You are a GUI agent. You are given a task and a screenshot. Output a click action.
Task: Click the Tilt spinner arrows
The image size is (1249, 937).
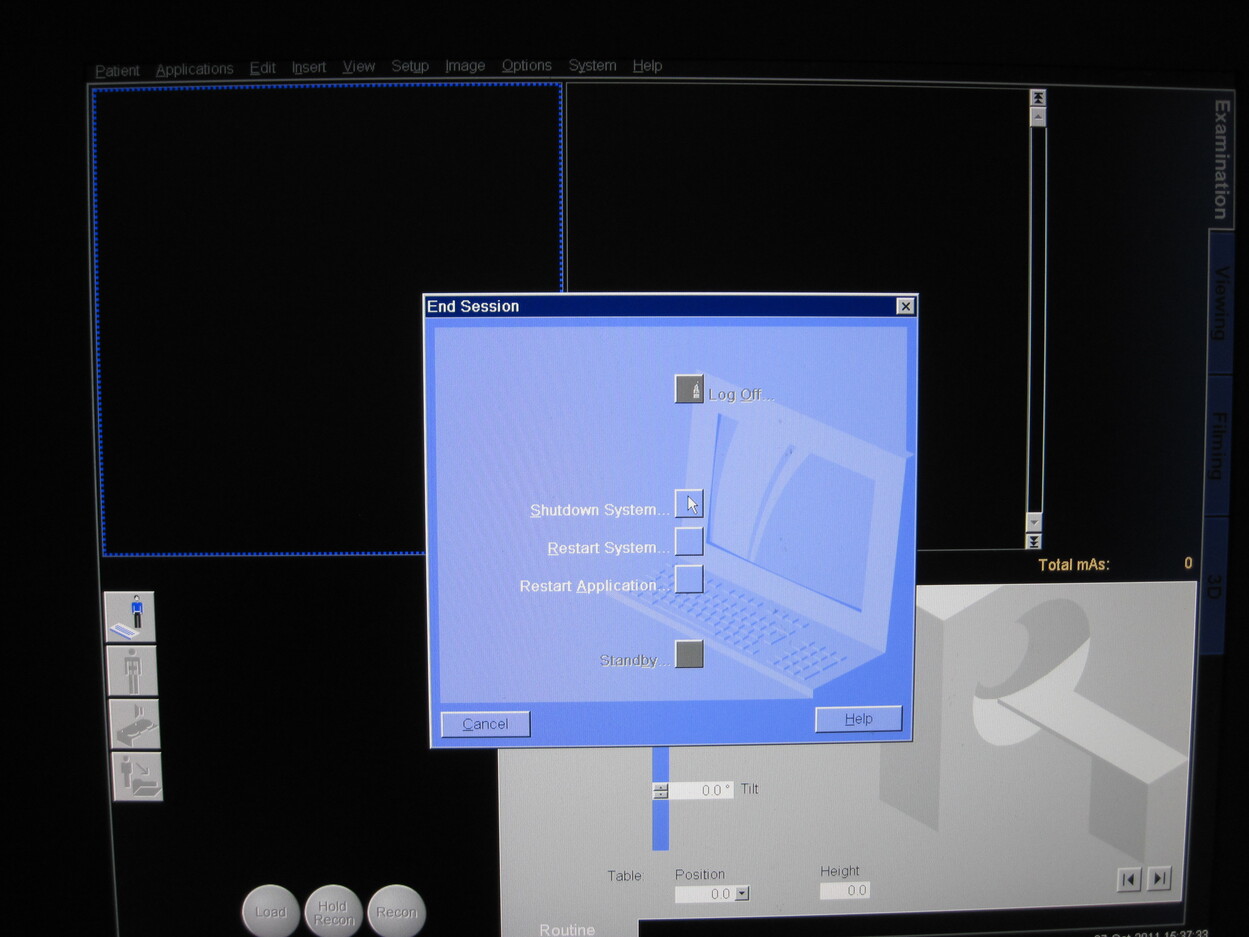[660, 790]
